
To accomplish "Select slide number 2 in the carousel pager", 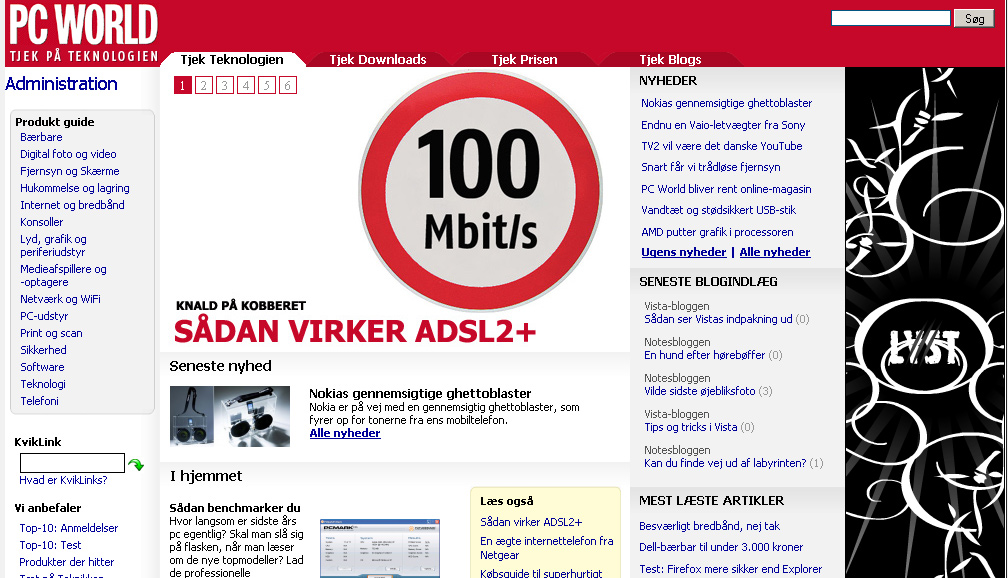I will point(203,86).
